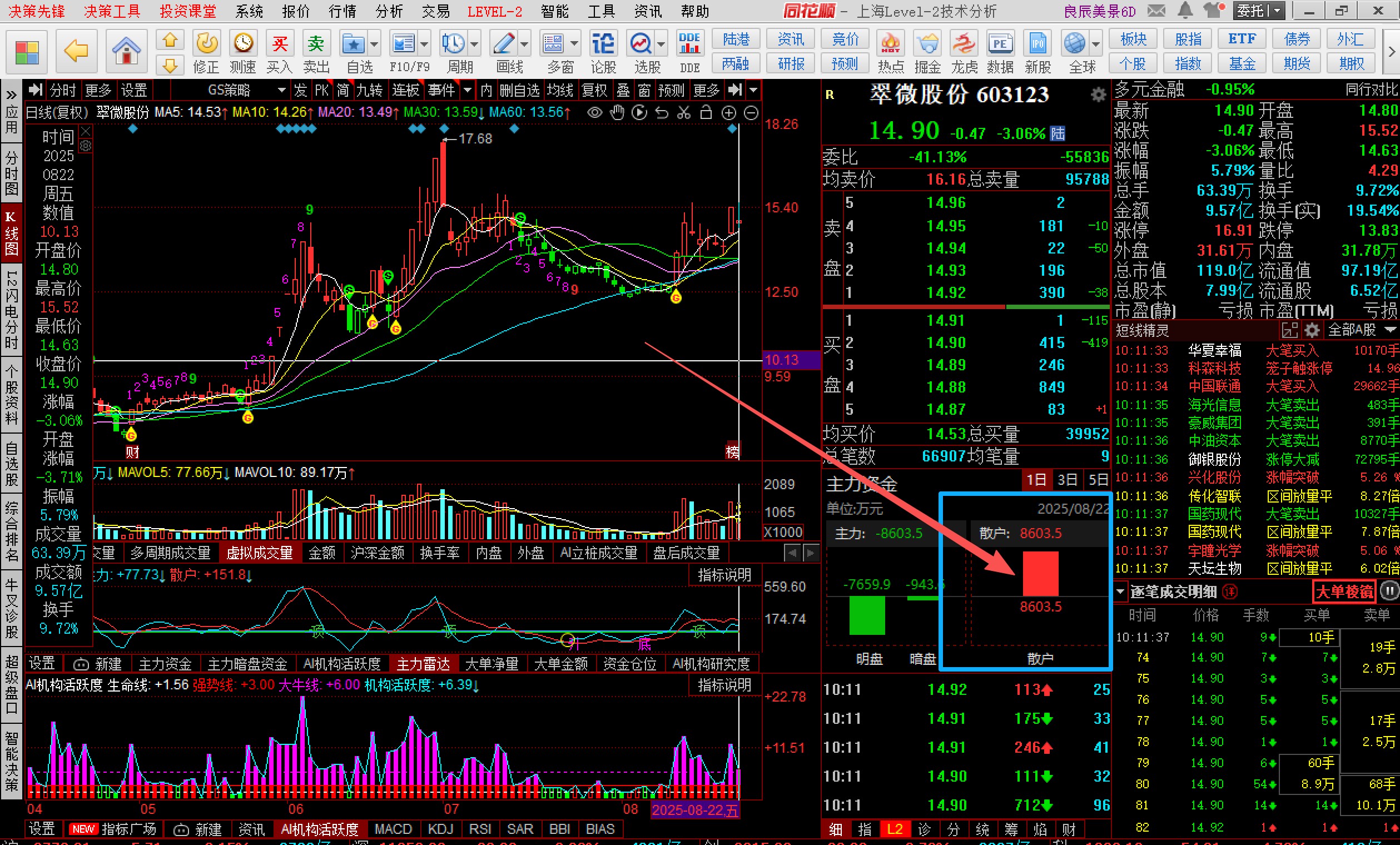Open the DDE toolbar icon

click(x=689, y=53)
